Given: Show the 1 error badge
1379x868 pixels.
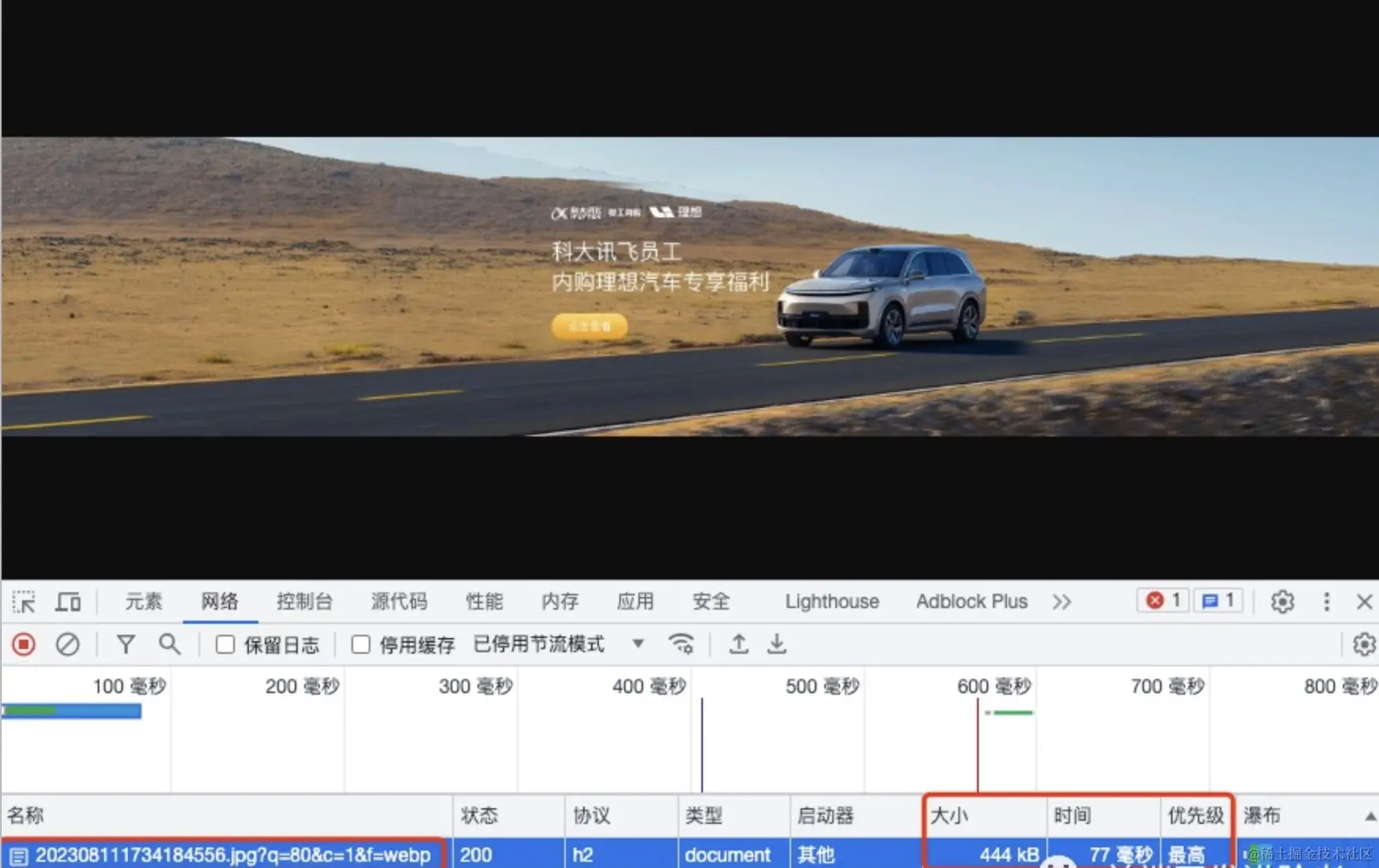Looking at the screenshot, I should 1163,601.
